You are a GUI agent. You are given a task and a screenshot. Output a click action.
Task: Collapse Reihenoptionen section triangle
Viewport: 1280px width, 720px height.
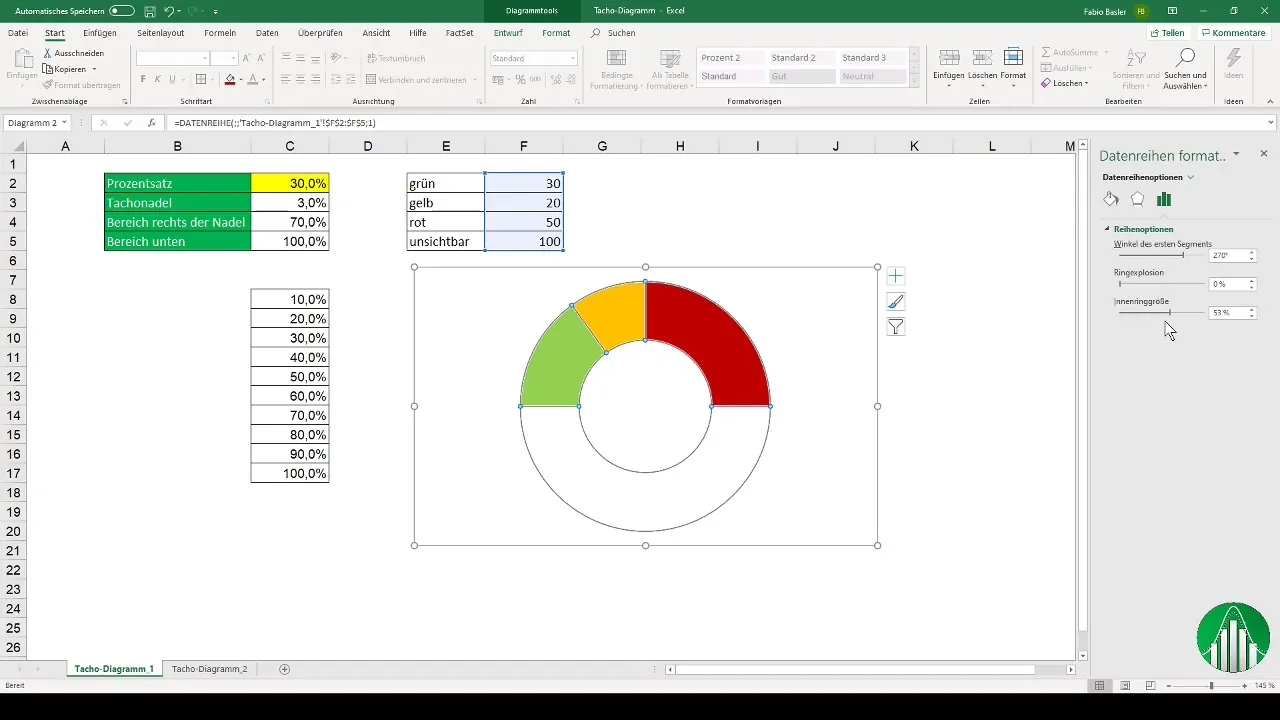(x=1107, y=229)
